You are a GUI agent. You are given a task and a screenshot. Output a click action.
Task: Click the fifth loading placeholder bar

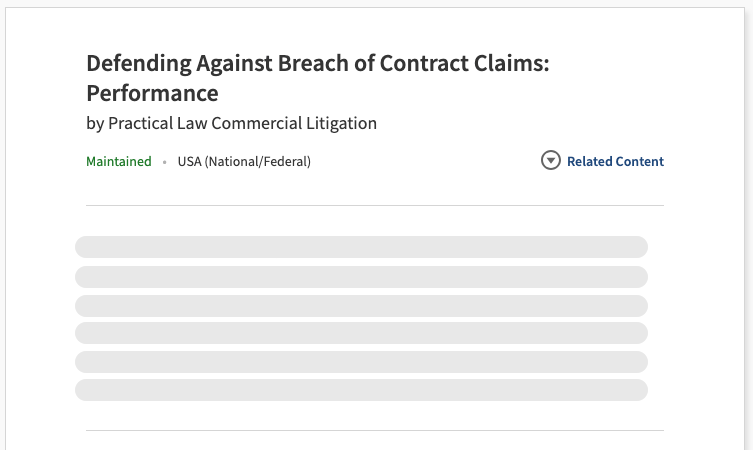coord(361,361)
